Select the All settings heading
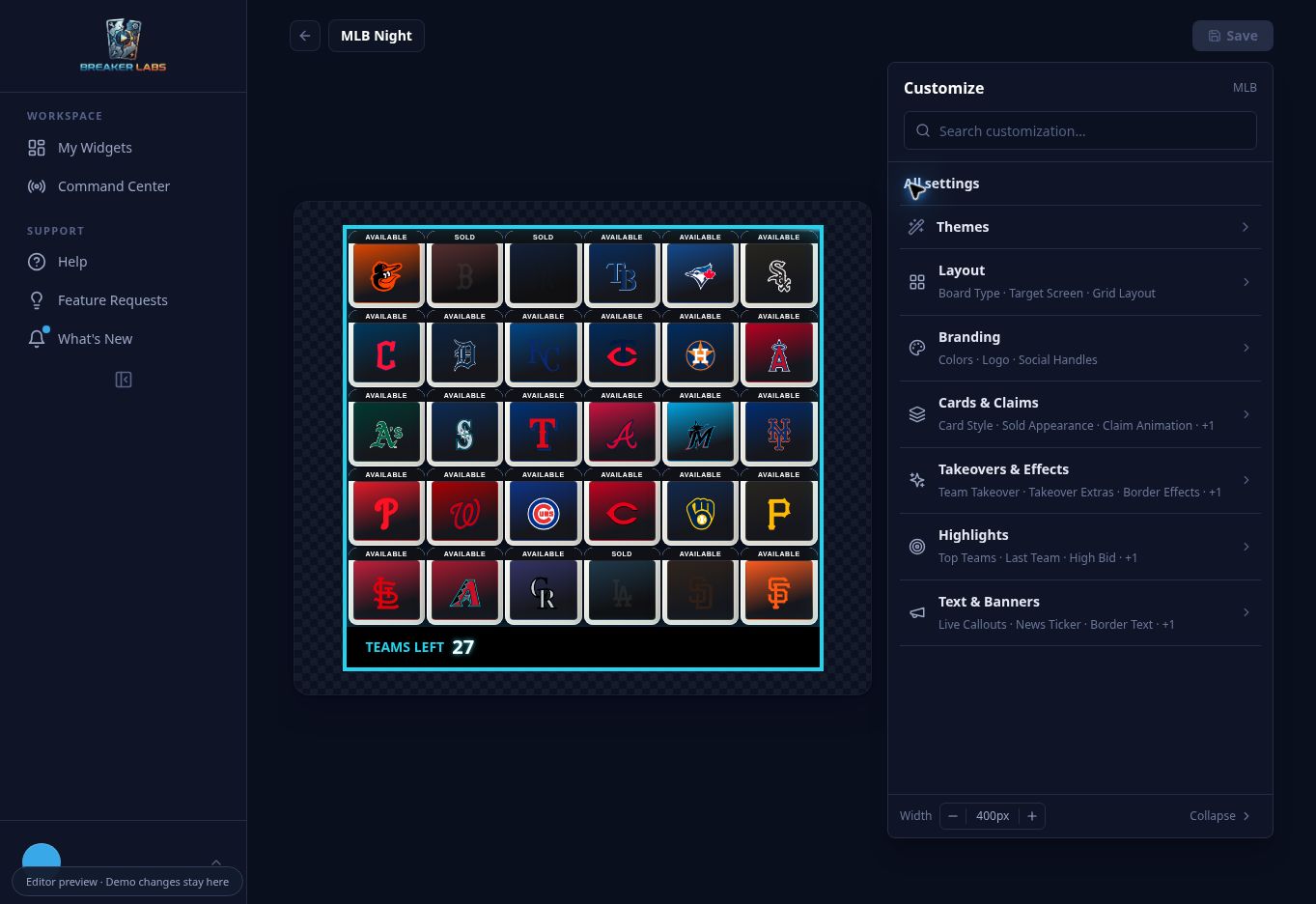This screenshot has width=1316, height=904. 941,184
